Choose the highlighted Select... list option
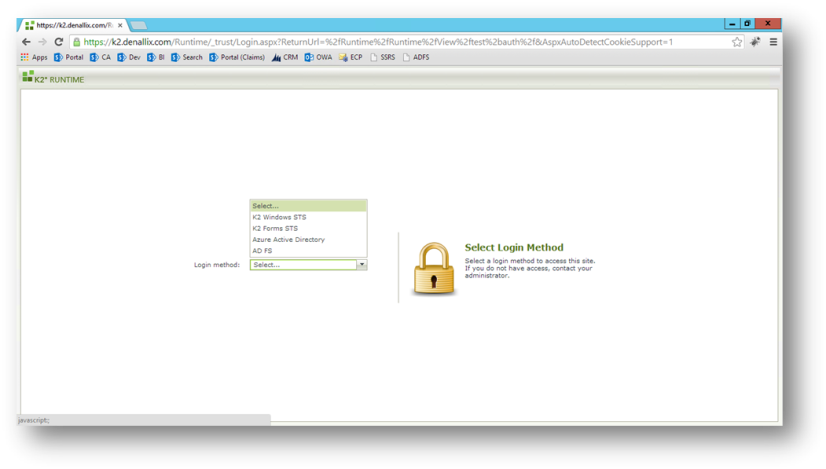 (308, 206)
